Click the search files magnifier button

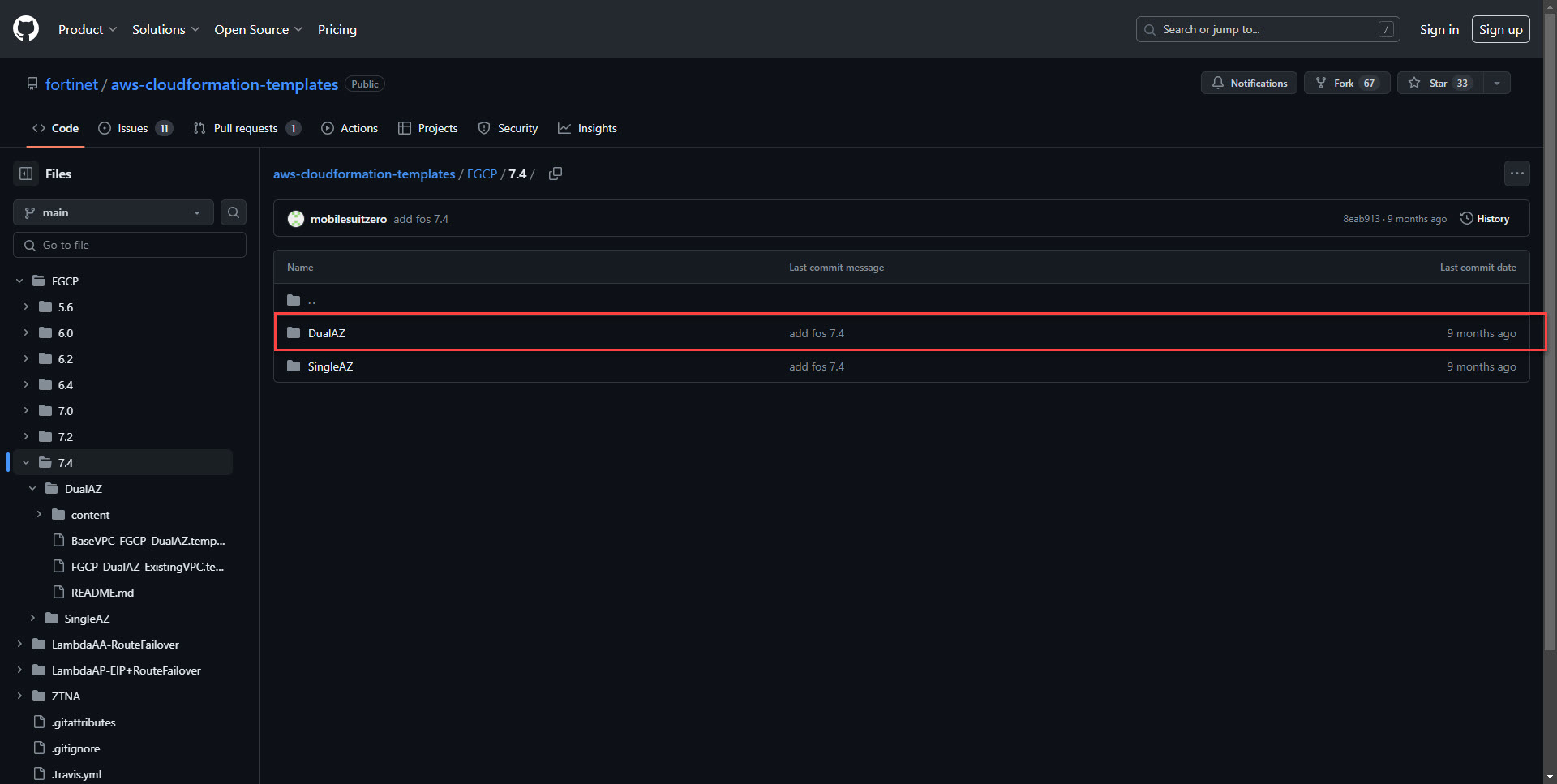pos(234,212)
